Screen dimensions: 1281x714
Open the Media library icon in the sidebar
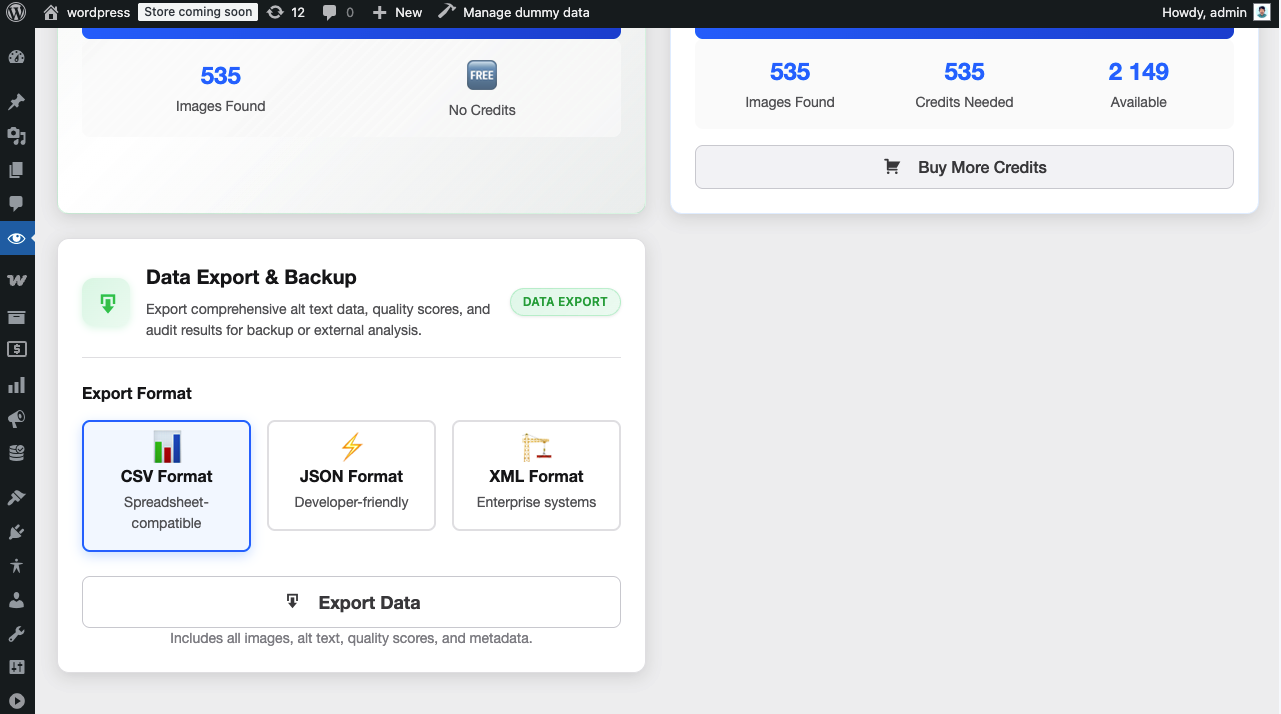coord(16,135)
